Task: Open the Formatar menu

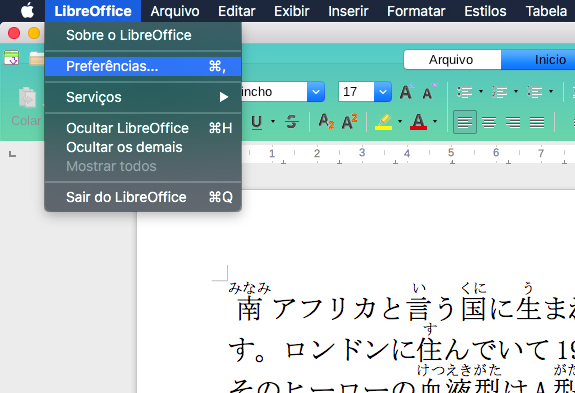Action: (416, 11)
